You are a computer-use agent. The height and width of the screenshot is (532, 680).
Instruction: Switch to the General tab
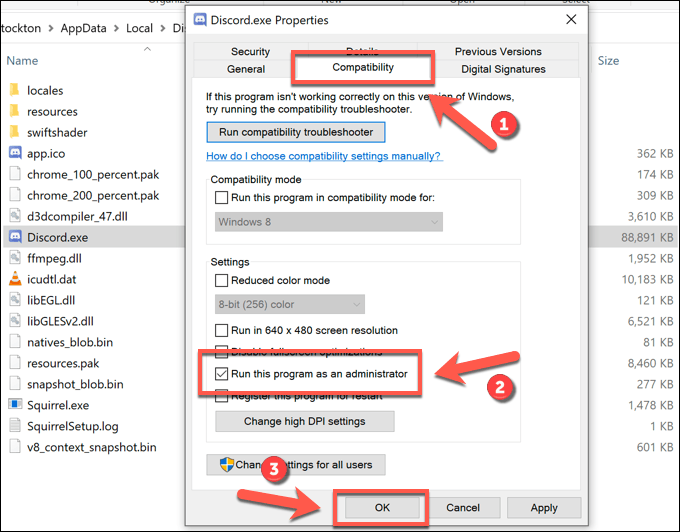pyautogui.click(x=246, y=69)
